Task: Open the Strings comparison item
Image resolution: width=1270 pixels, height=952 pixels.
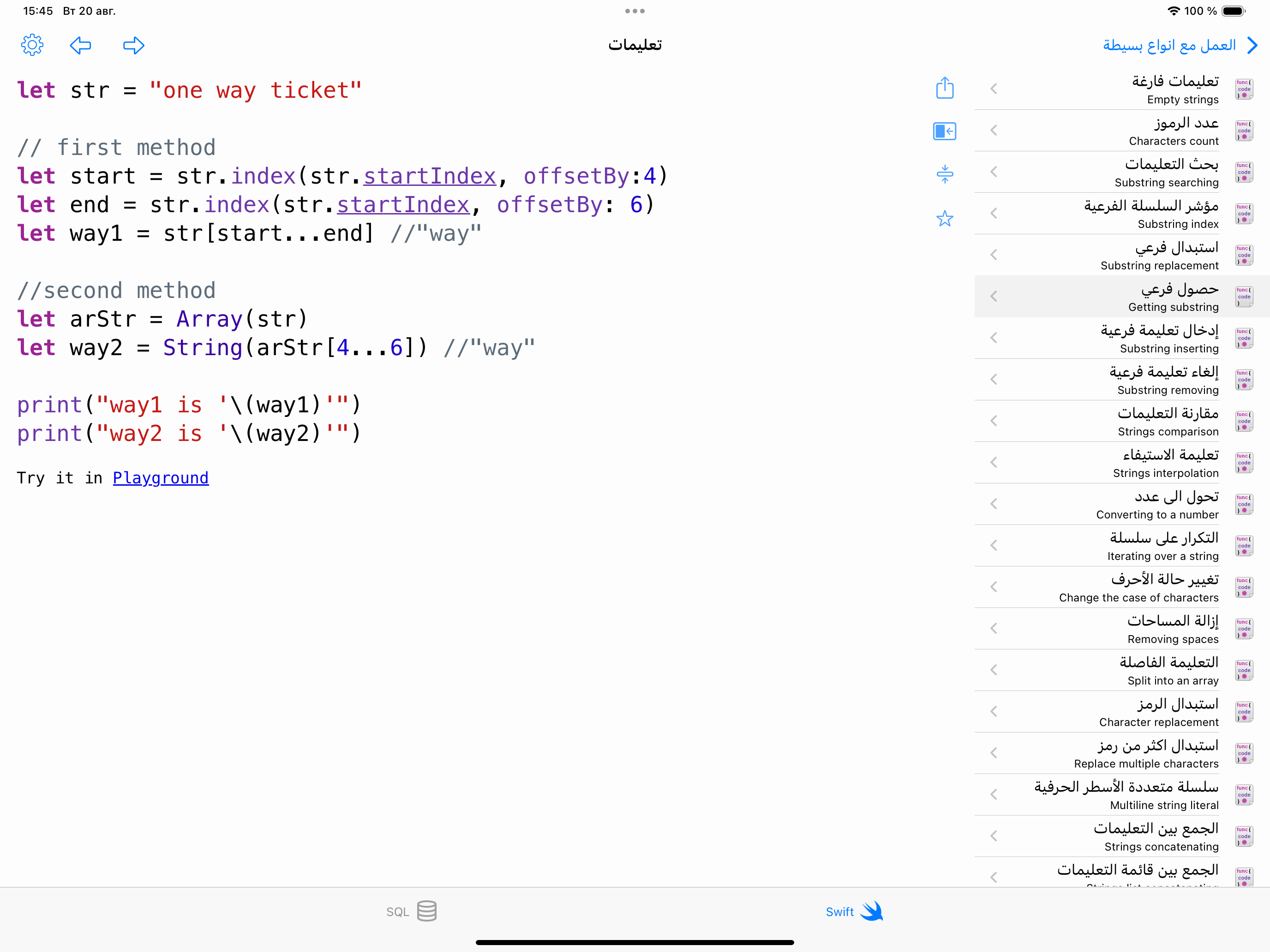Action: (1122, 421)
